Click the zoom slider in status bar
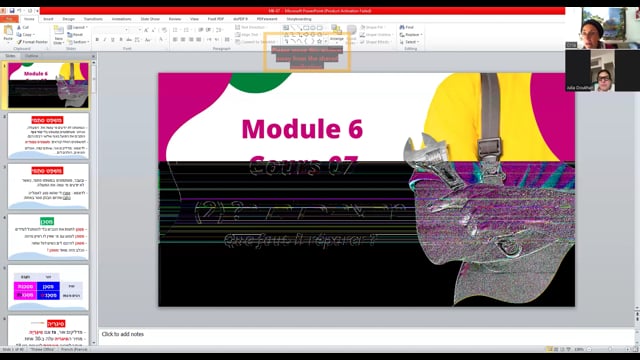 [608, 349]
